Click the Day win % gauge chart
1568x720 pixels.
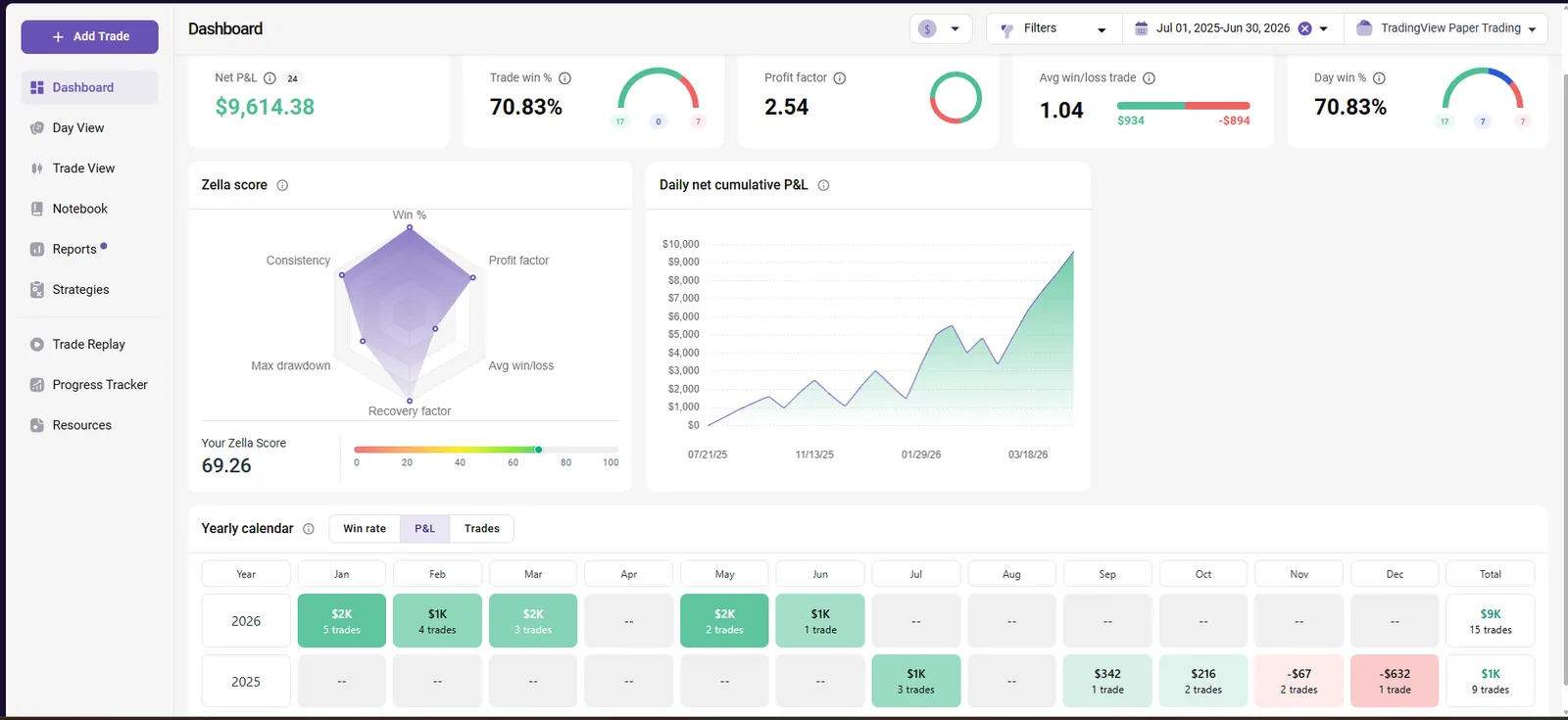coord(1483,88)
